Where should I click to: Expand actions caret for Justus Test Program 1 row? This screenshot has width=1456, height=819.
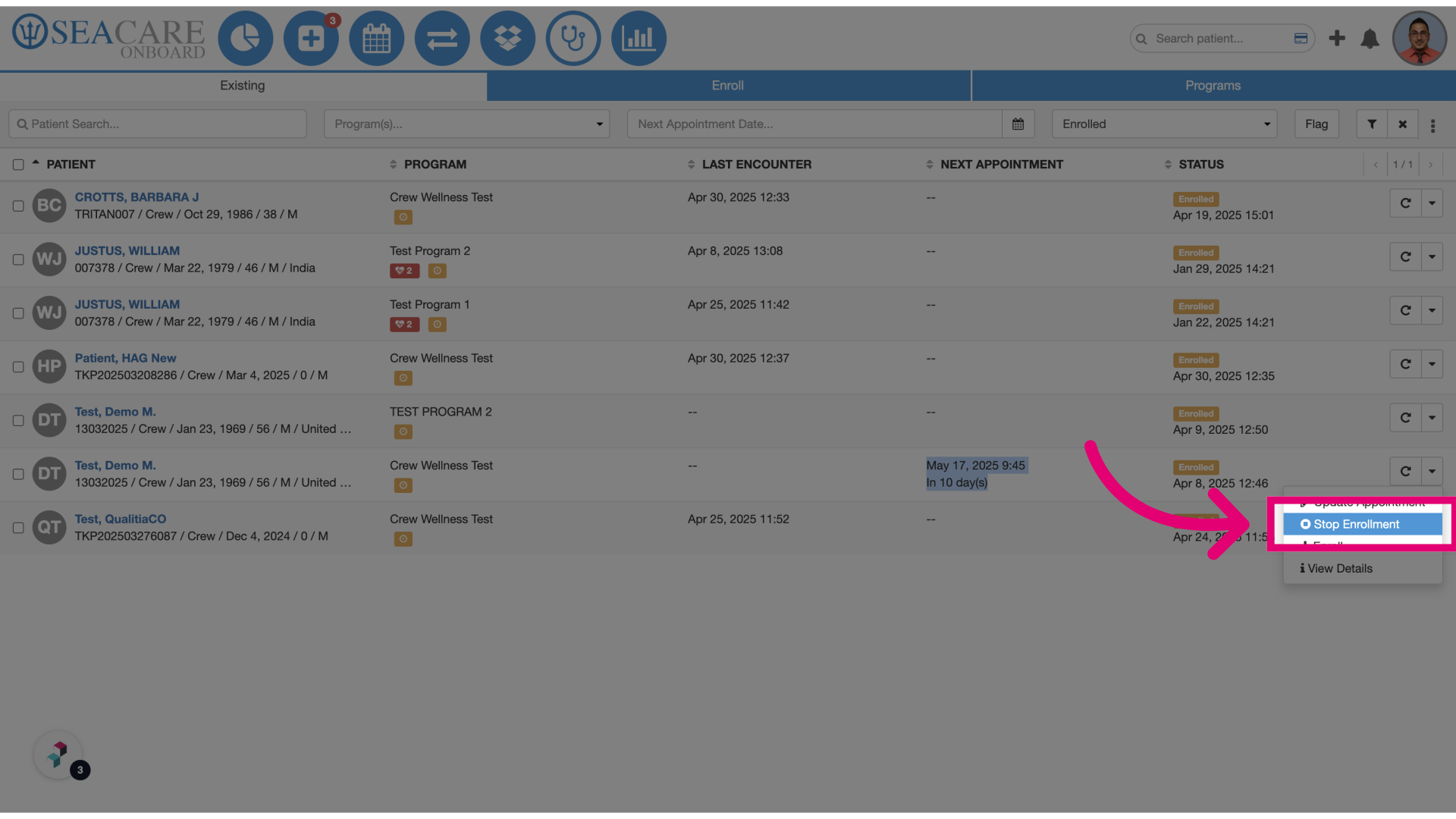(1432, 310)
